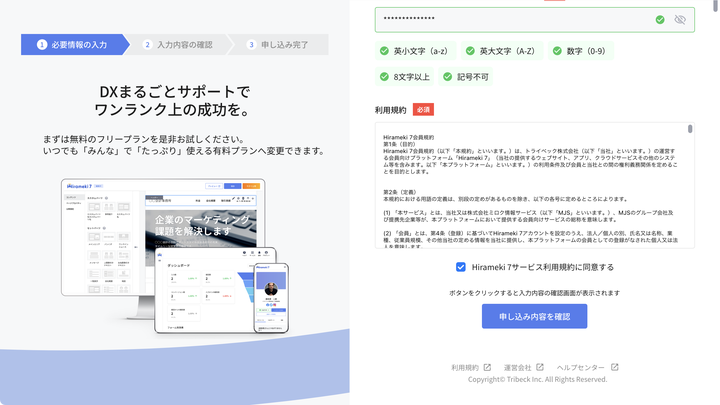Click external link icon beside 運営会社

(x=540, y=367)
